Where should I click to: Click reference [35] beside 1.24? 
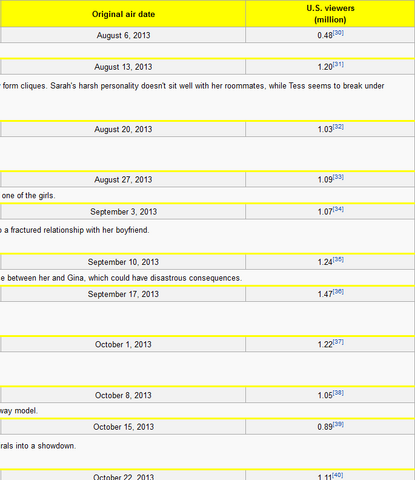[338, 259]
